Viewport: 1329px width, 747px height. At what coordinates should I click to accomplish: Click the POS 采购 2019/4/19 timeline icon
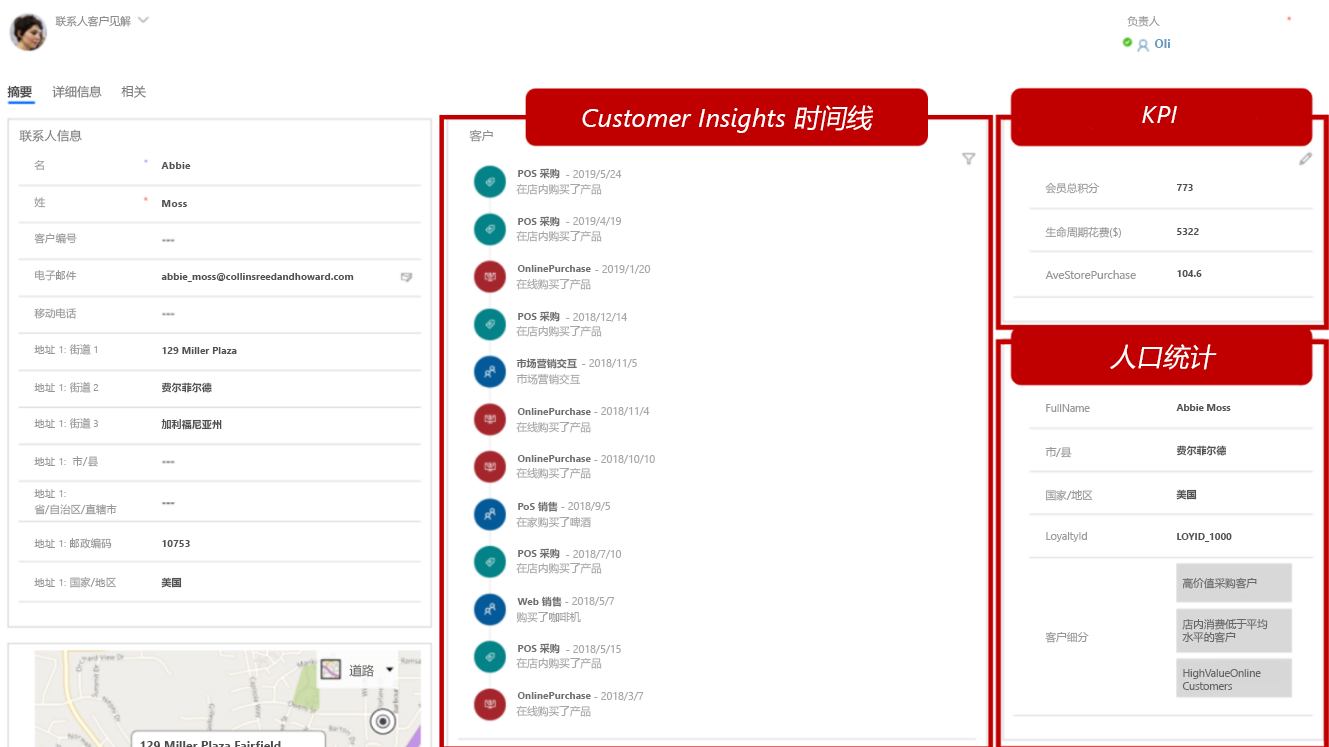point(490,229)
